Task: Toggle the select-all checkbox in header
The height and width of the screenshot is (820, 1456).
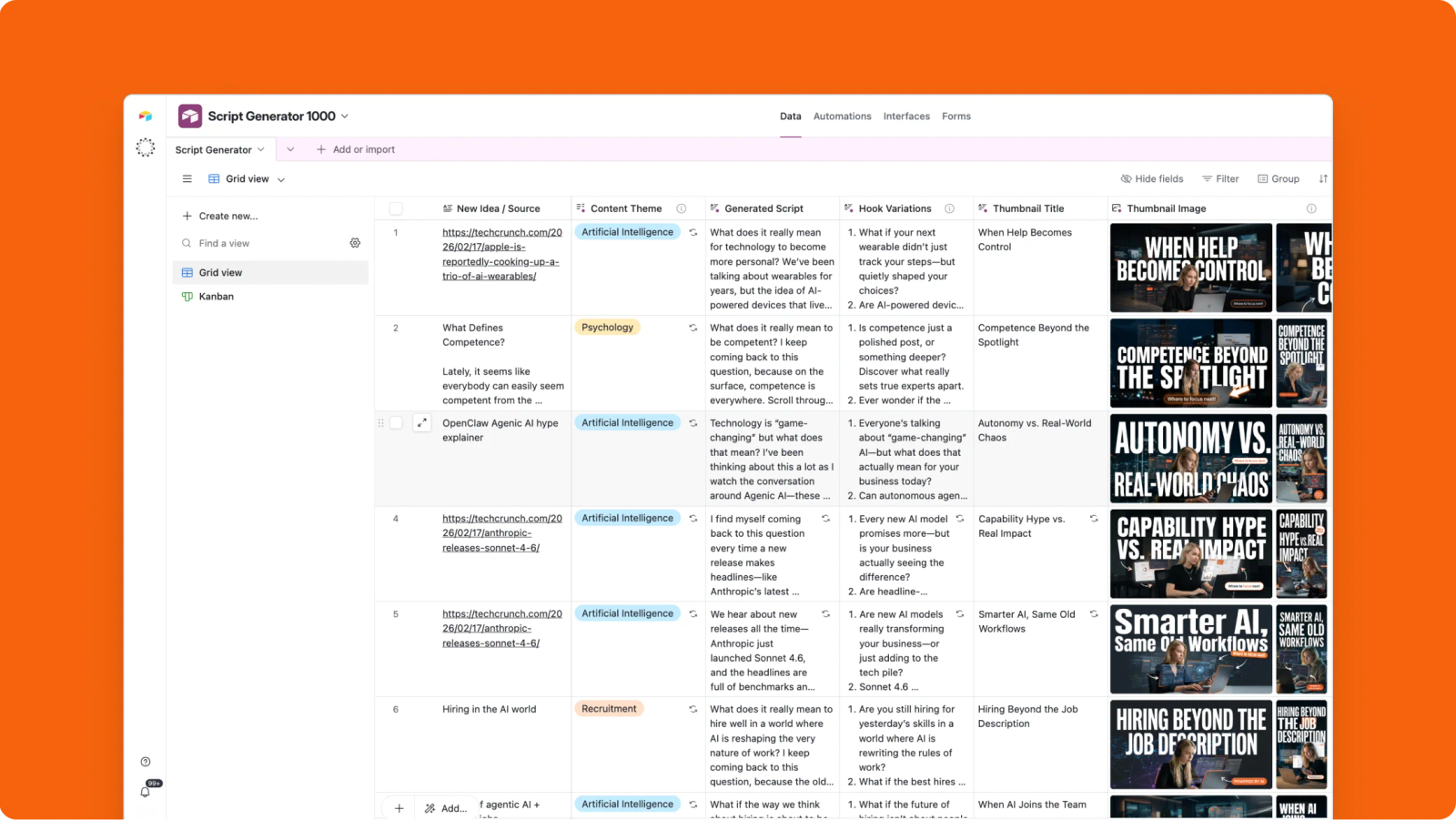Action: [396, 208]
